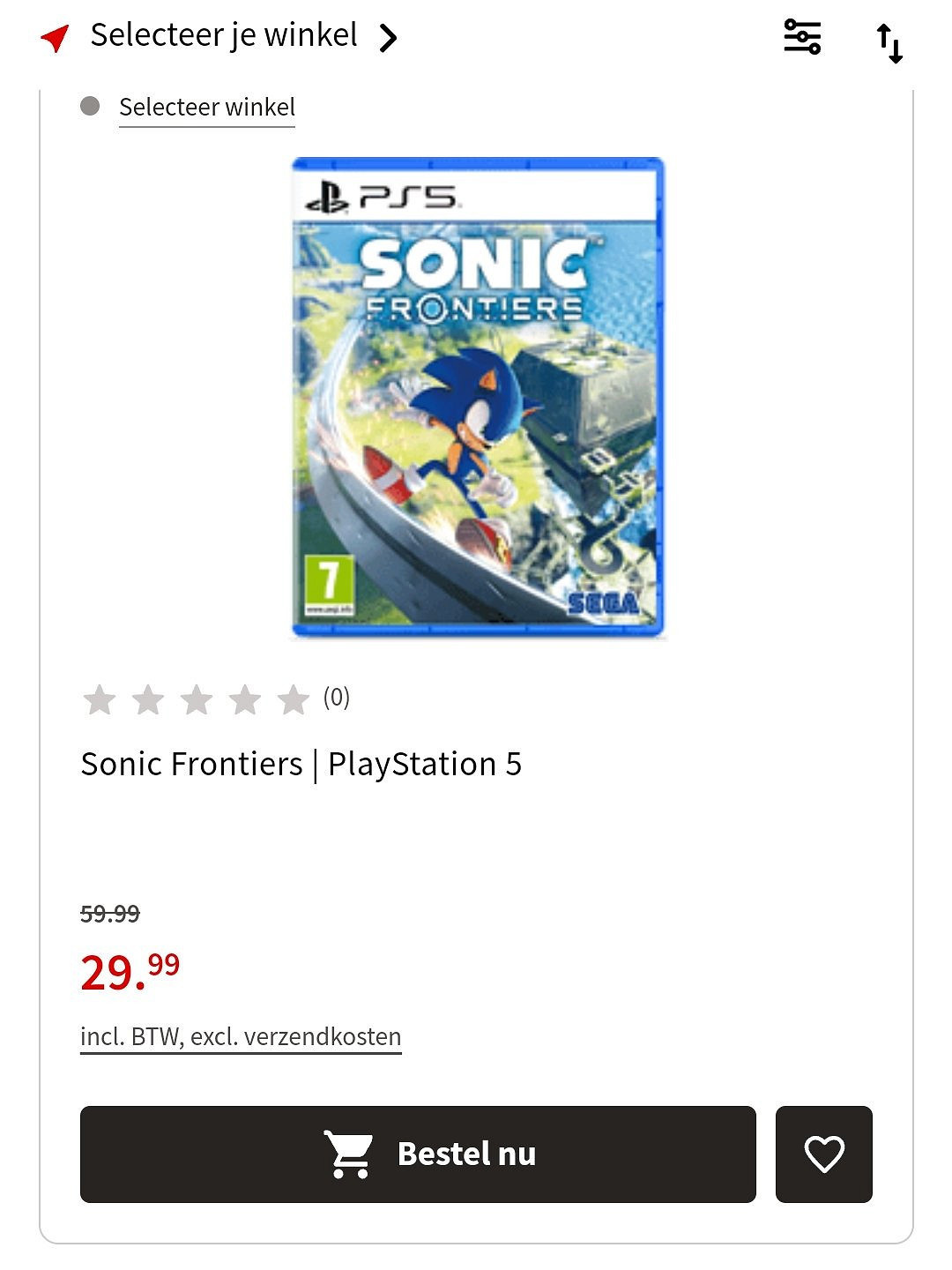Viewport: 952px width, 1270px height.
Task: Tap the red location arrow icon
Action: click(x=55, y=38)
